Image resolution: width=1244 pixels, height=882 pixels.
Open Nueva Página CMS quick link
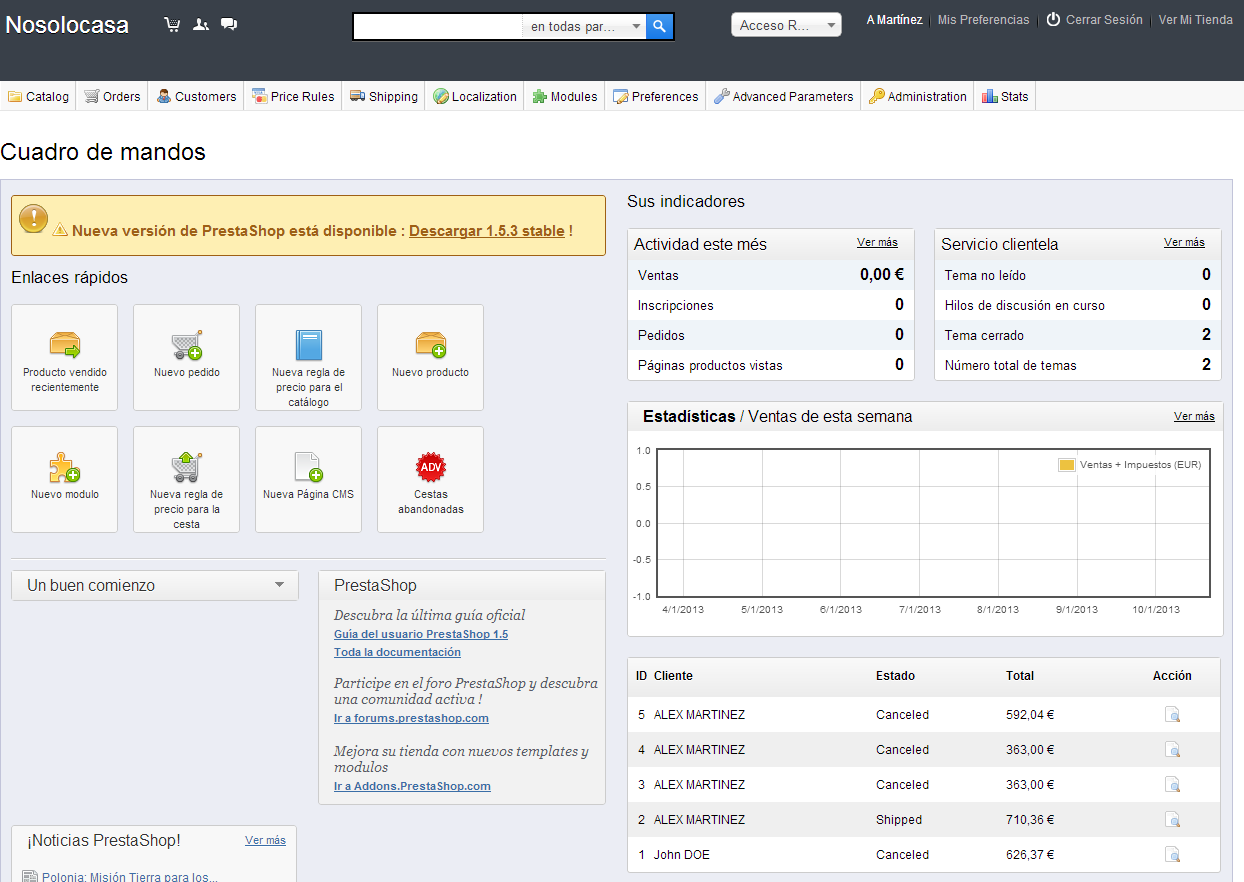coord(308,479)
